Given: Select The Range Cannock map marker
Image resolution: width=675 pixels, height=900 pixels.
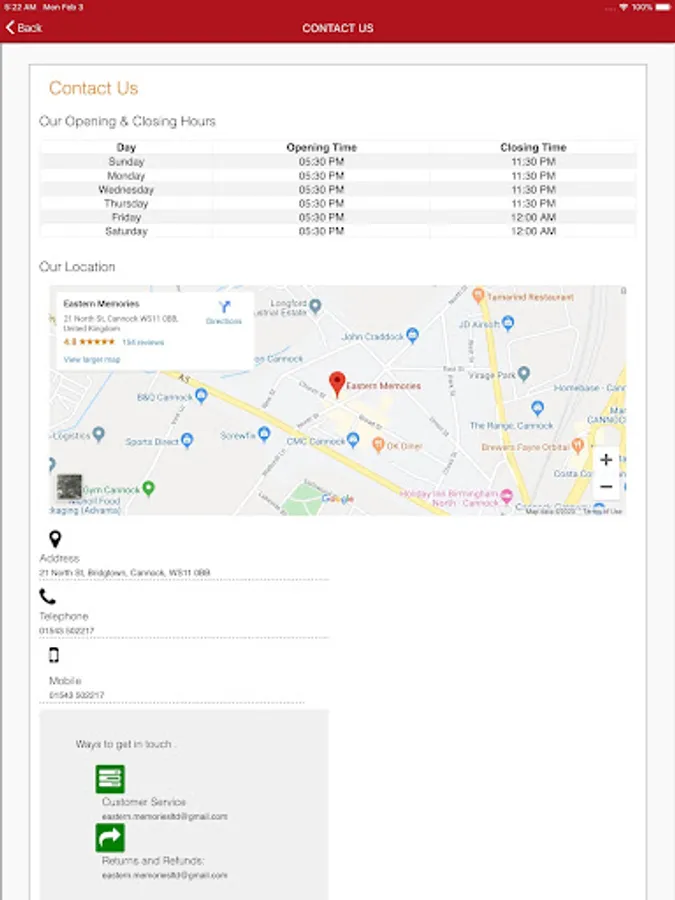Looking at the screenshot, I should point(537,409).
